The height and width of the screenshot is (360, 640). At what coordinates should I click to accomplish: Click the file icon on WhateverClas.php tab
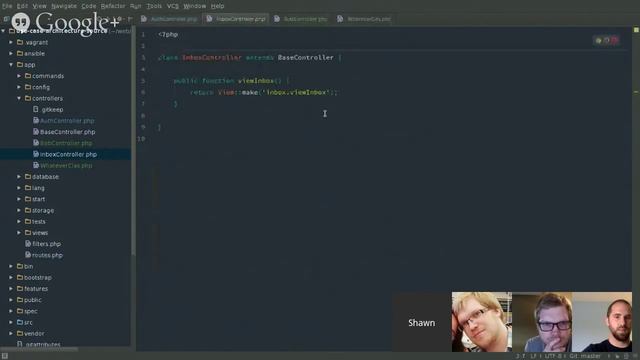click(340, 19)
